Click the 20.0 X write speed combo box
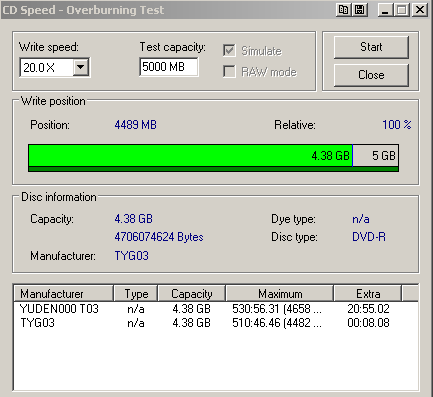The image size is (433, 397). tap(55, 67)
